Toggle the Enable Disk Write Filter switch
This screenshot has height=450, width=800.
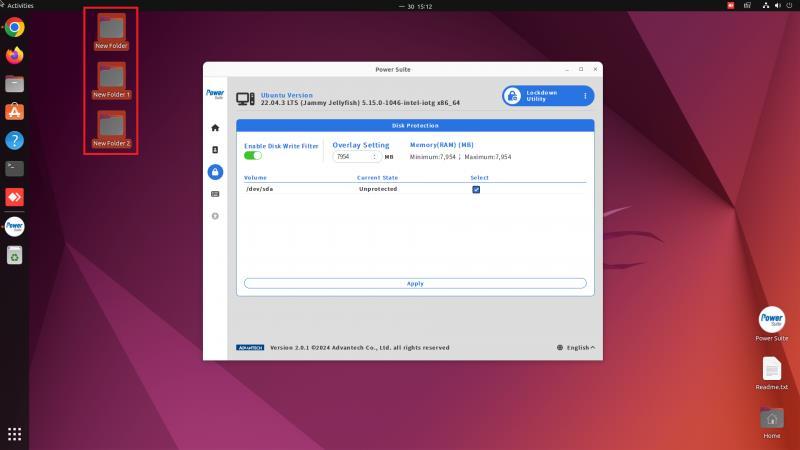click(253, 156)
